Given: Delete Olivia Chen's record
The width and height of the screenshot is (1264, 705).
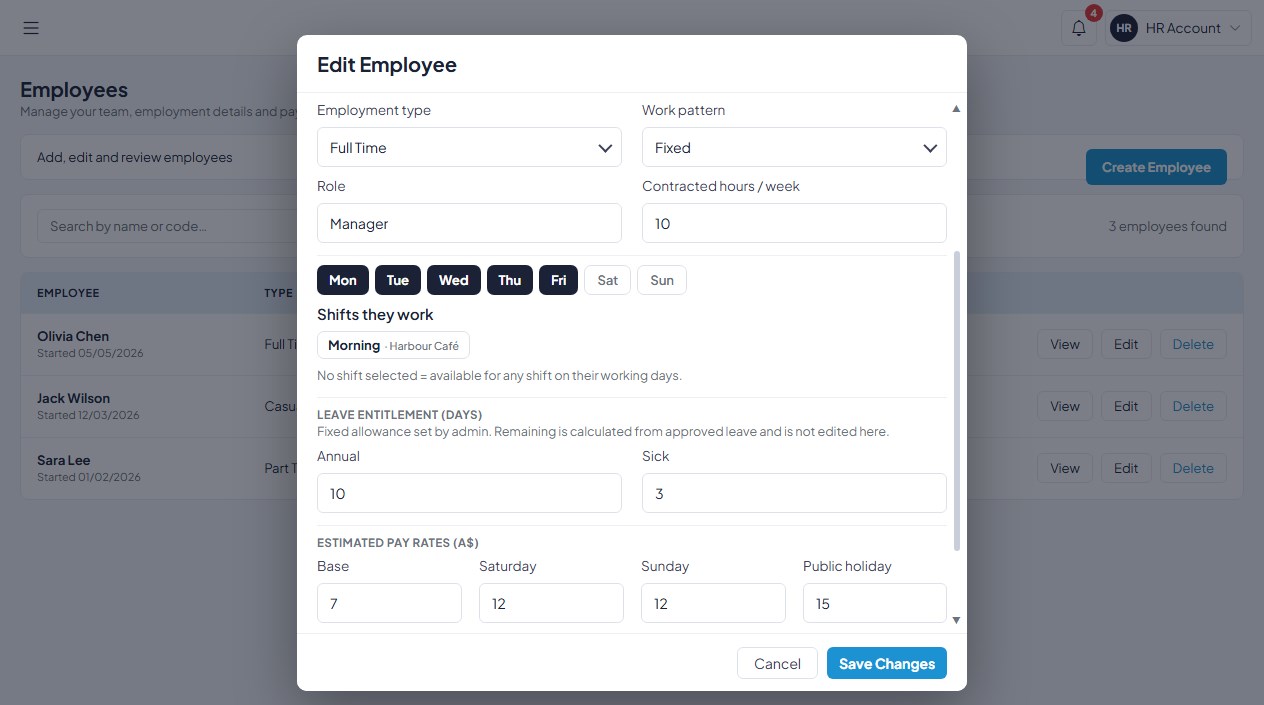Looking at the screenshot, I should tap(1193, 344).
